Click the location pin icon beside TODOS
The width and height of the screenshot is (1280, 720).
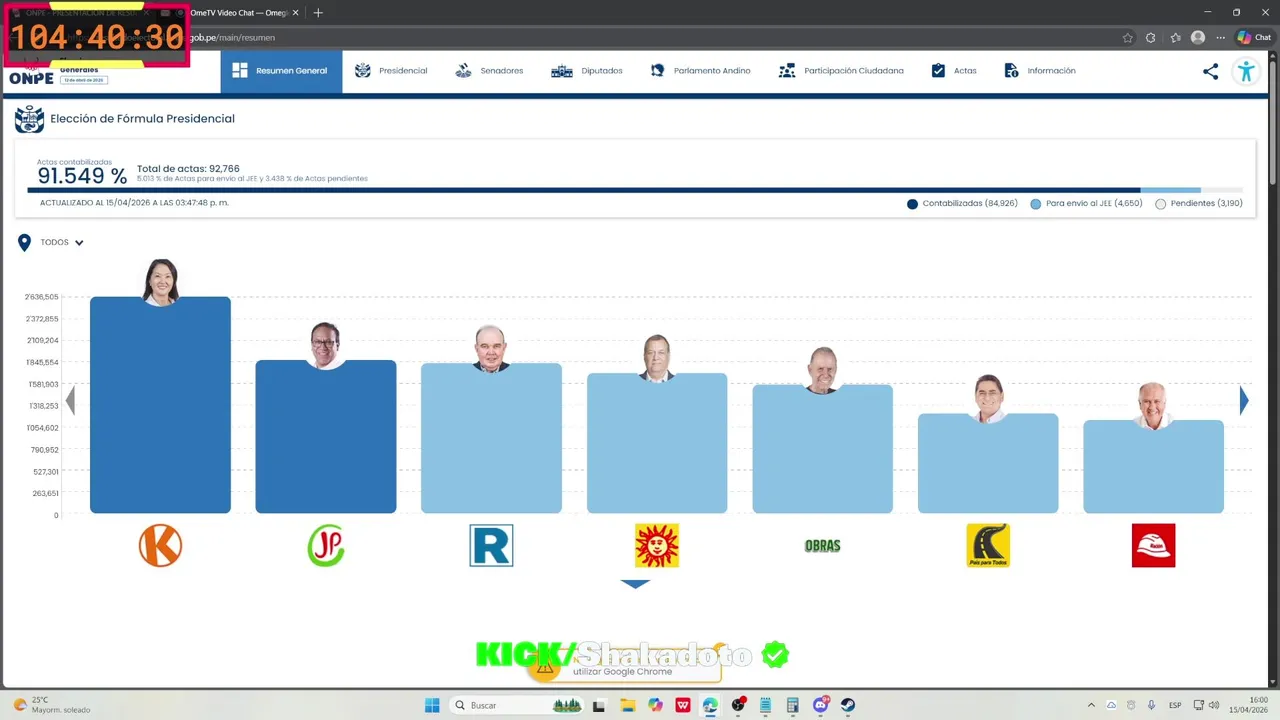click(x=24, y=243)
